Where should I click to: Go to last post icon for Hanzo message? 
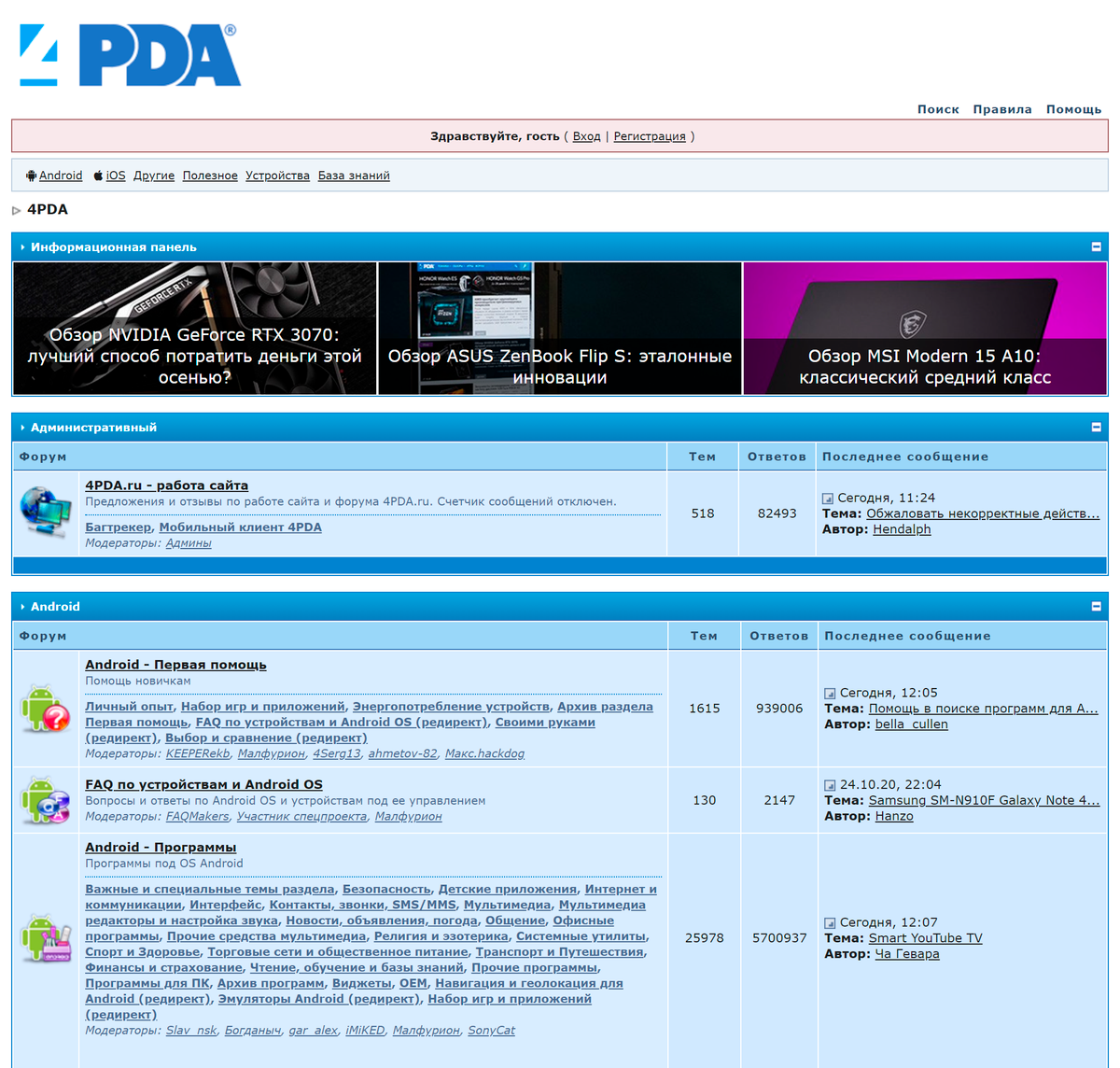pos(830,785)
